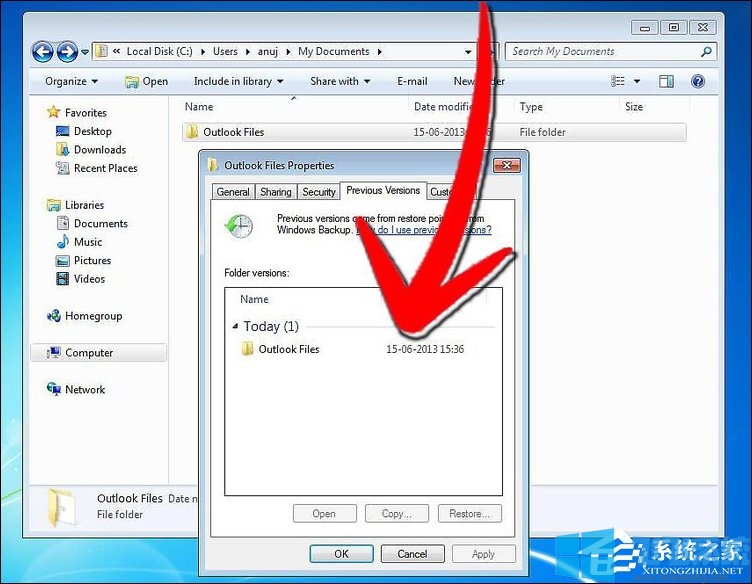The image size is (752, 584).
Task: Click the change view icon
Action: point(618,82)
